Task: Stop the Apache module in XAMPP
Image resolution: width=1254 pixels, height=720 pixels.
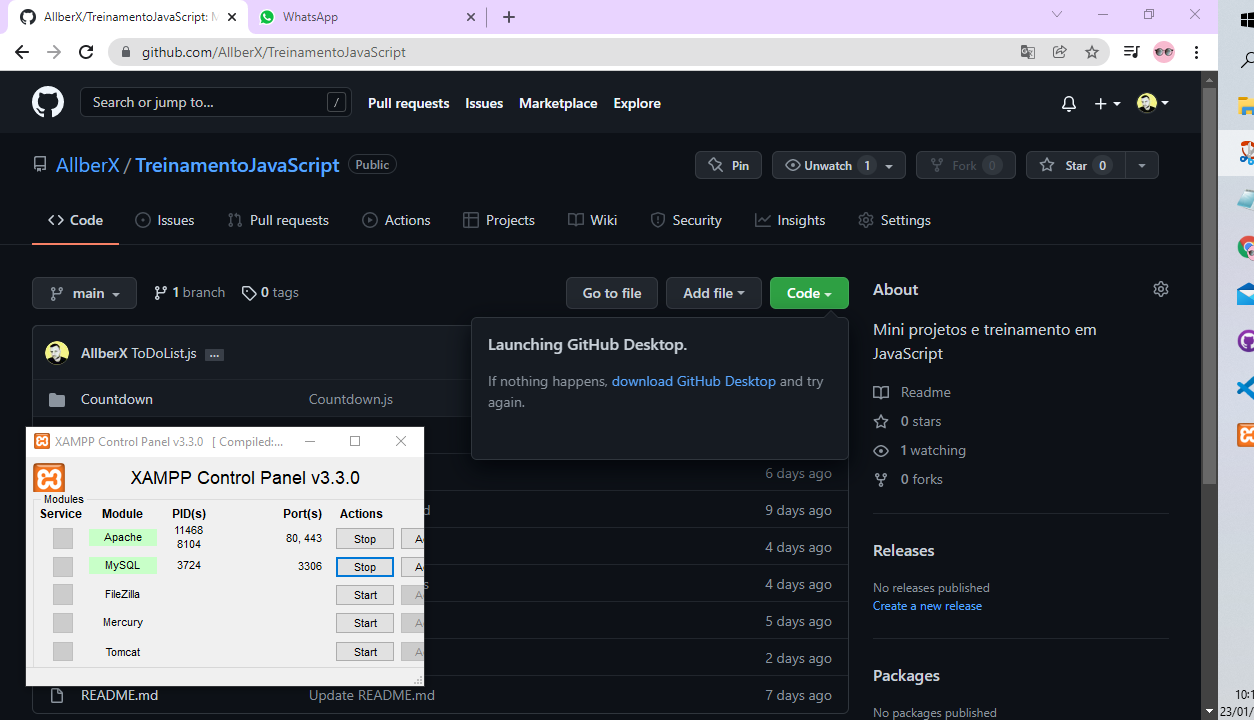Action: click(365, 539)
